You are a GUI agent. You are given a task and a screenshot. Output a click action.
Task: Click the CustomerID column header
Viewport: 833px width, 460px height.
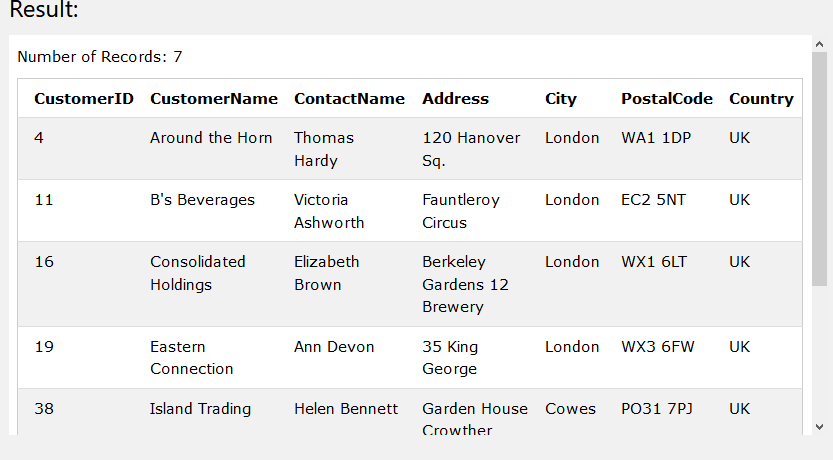[x=84, y=98]
